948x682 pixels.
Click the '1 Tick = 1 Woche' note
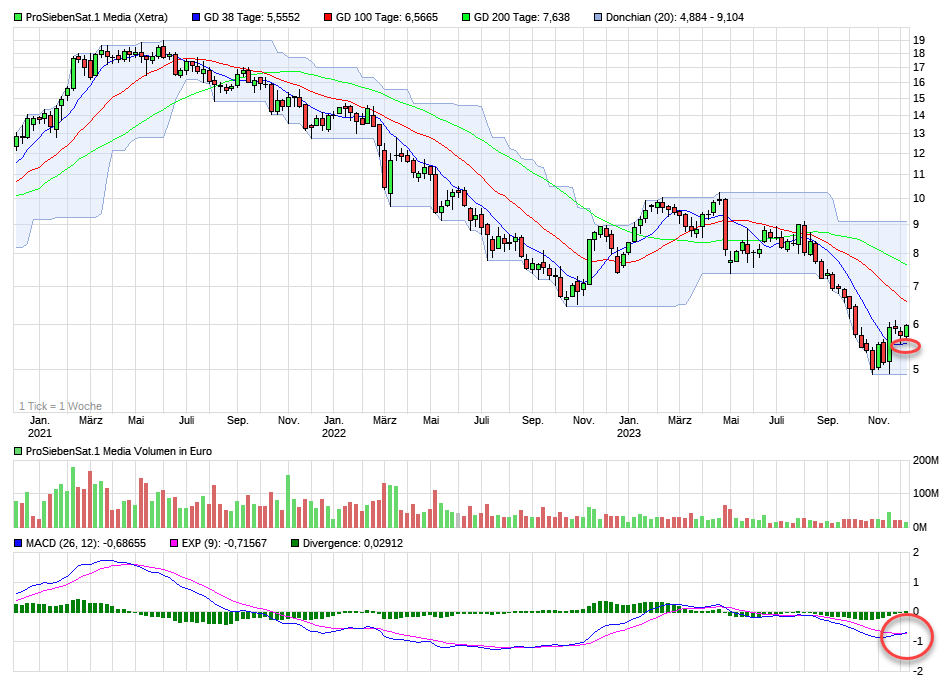(60, 406)
